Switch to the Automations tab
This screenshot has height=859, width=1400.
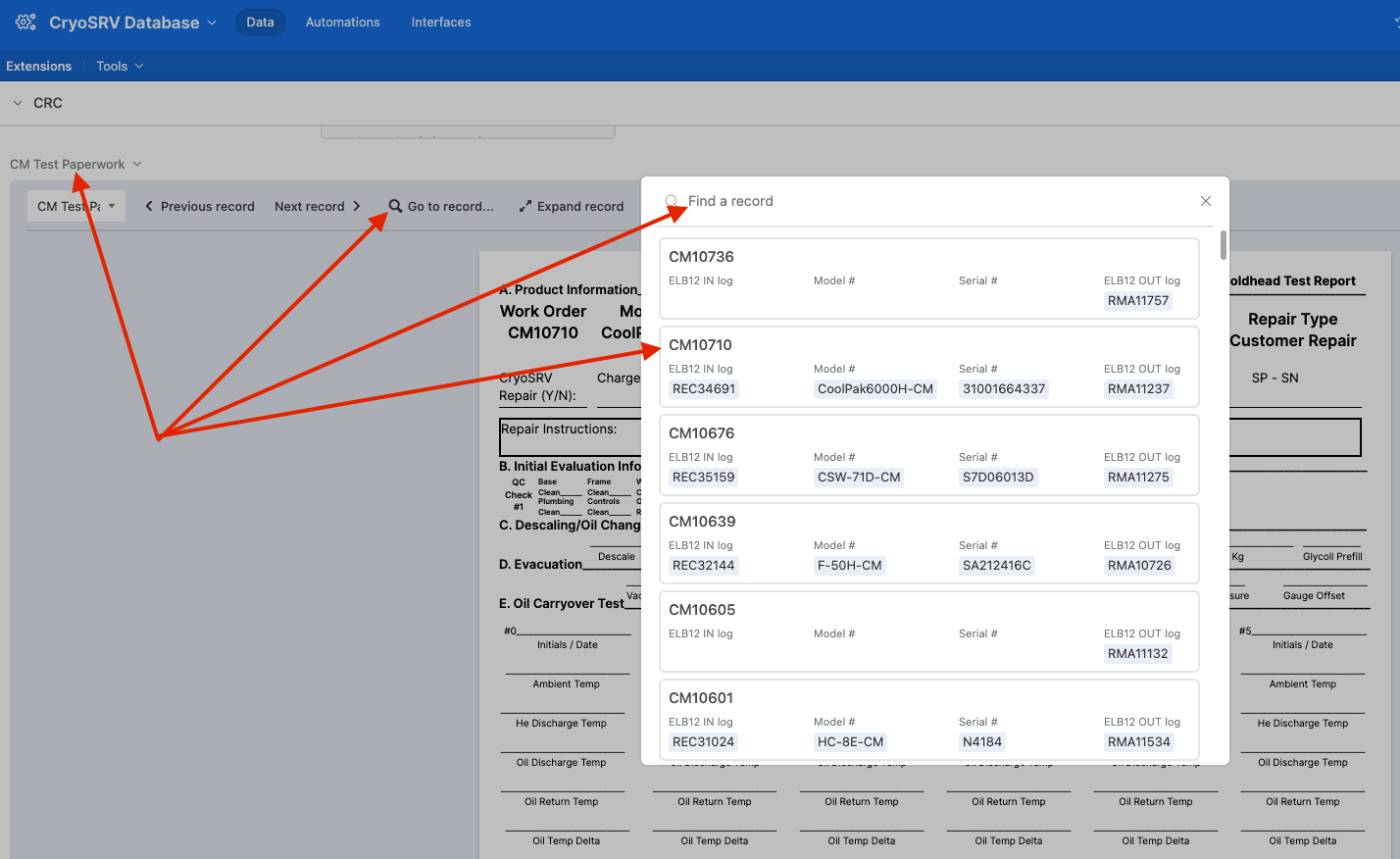tap(342, 22)
